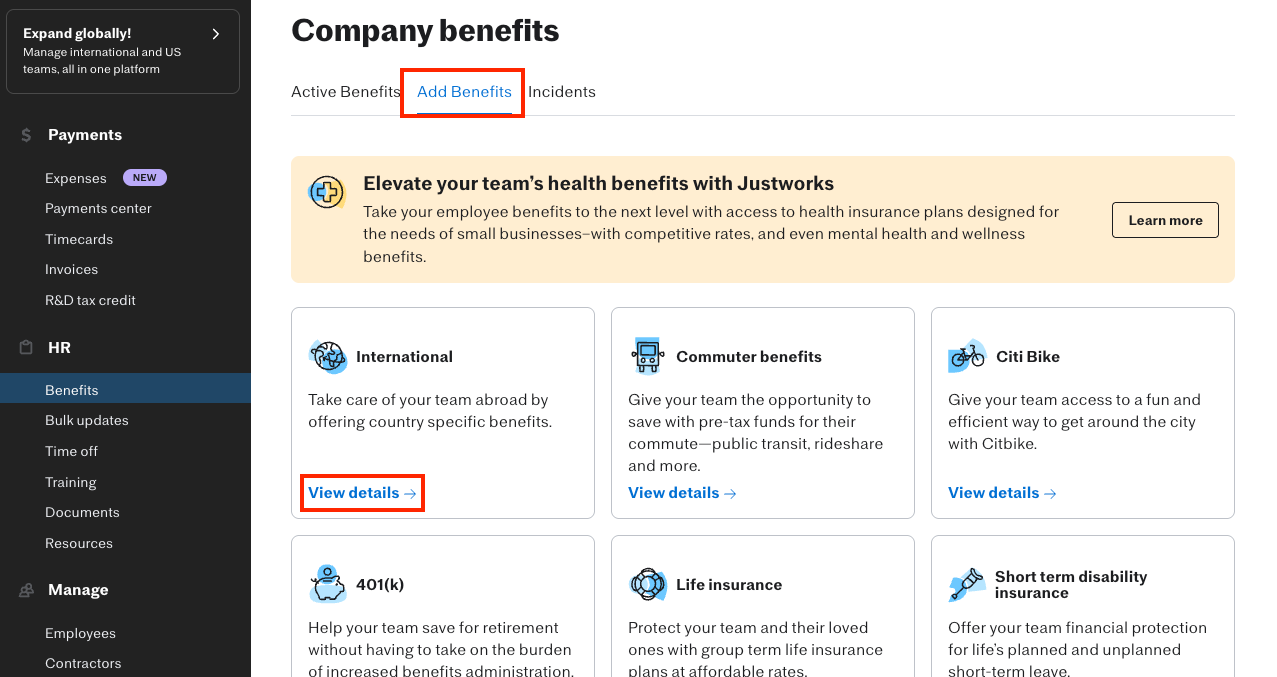Open Expenses in the sidebar
The width and height of the screenshot is (1277, 677).
click(76, 178)
